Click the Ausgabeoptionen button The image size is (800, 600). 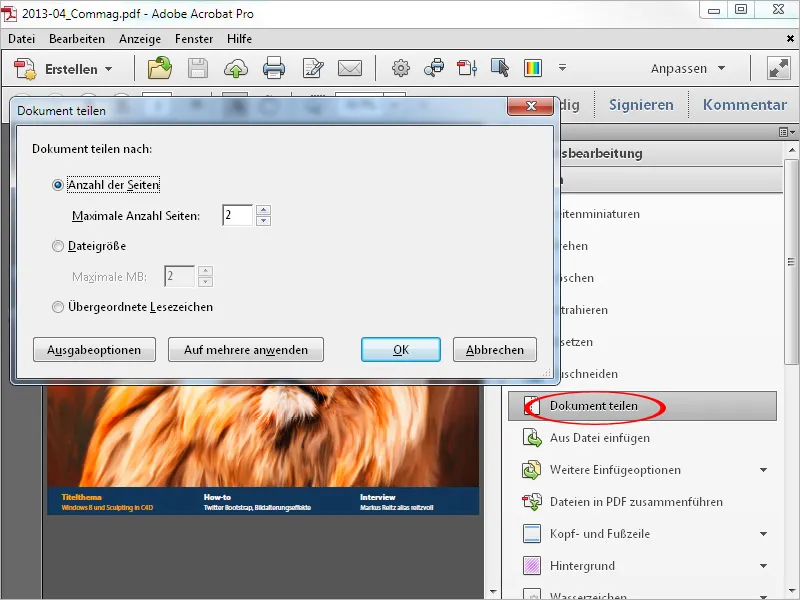pyautogui.click(x=94, y=349)
